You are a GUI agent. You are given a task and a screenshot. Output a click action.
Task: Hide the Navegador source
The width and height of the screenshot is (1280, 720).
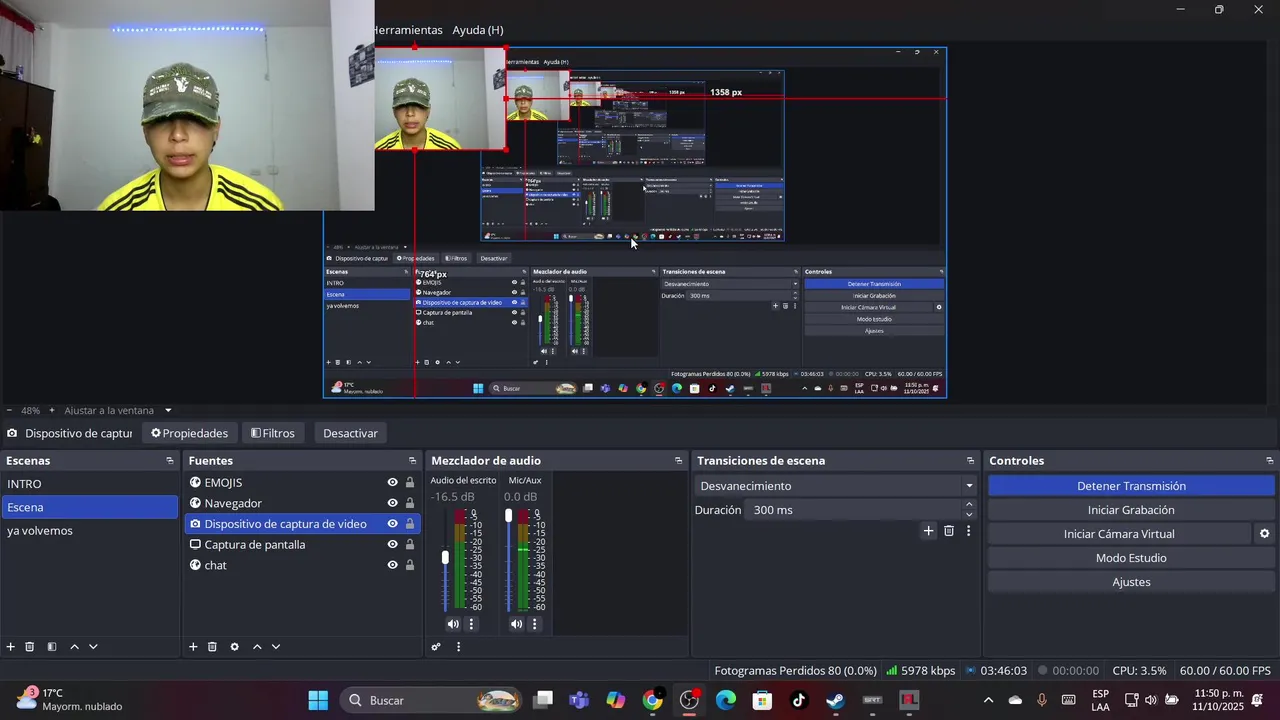(x=392, y=503)
